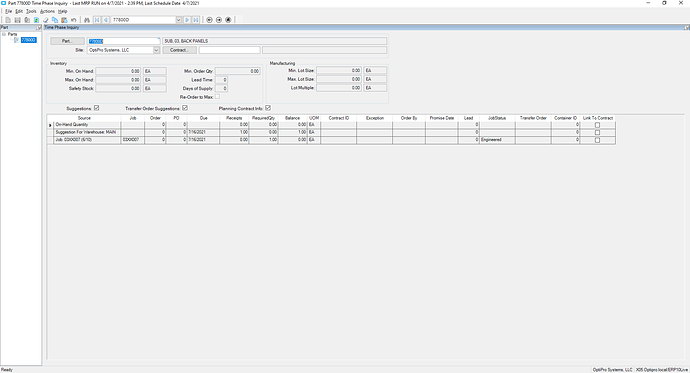This screenshot has height=373, width=690.
Task: Open the Site dropdown list
Action: [156, 50]
